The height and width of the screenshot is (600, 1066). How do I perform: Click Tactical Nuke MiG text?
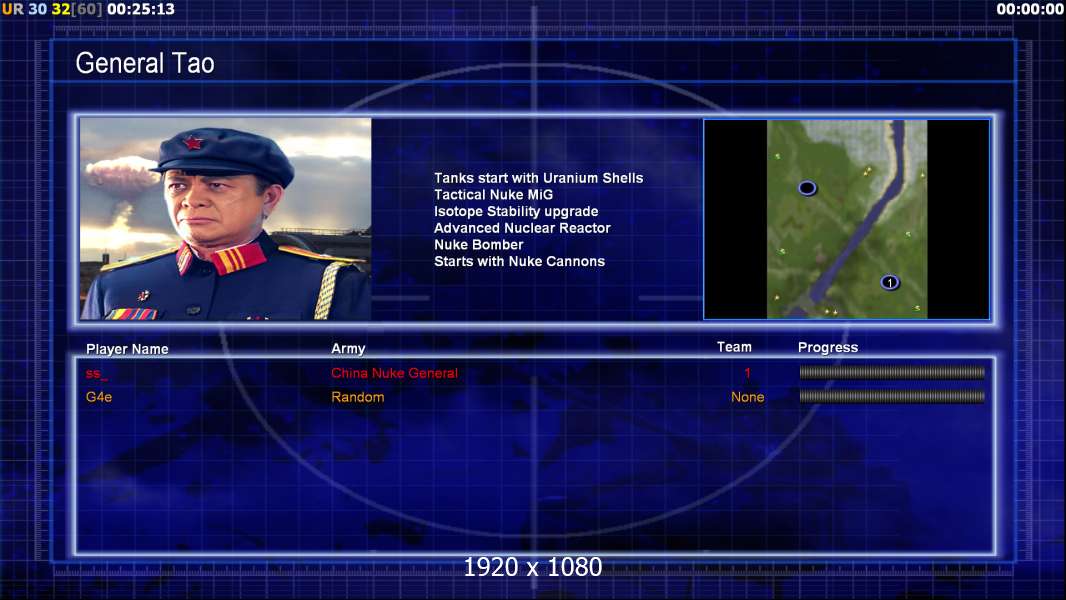(x=494, y=194)
